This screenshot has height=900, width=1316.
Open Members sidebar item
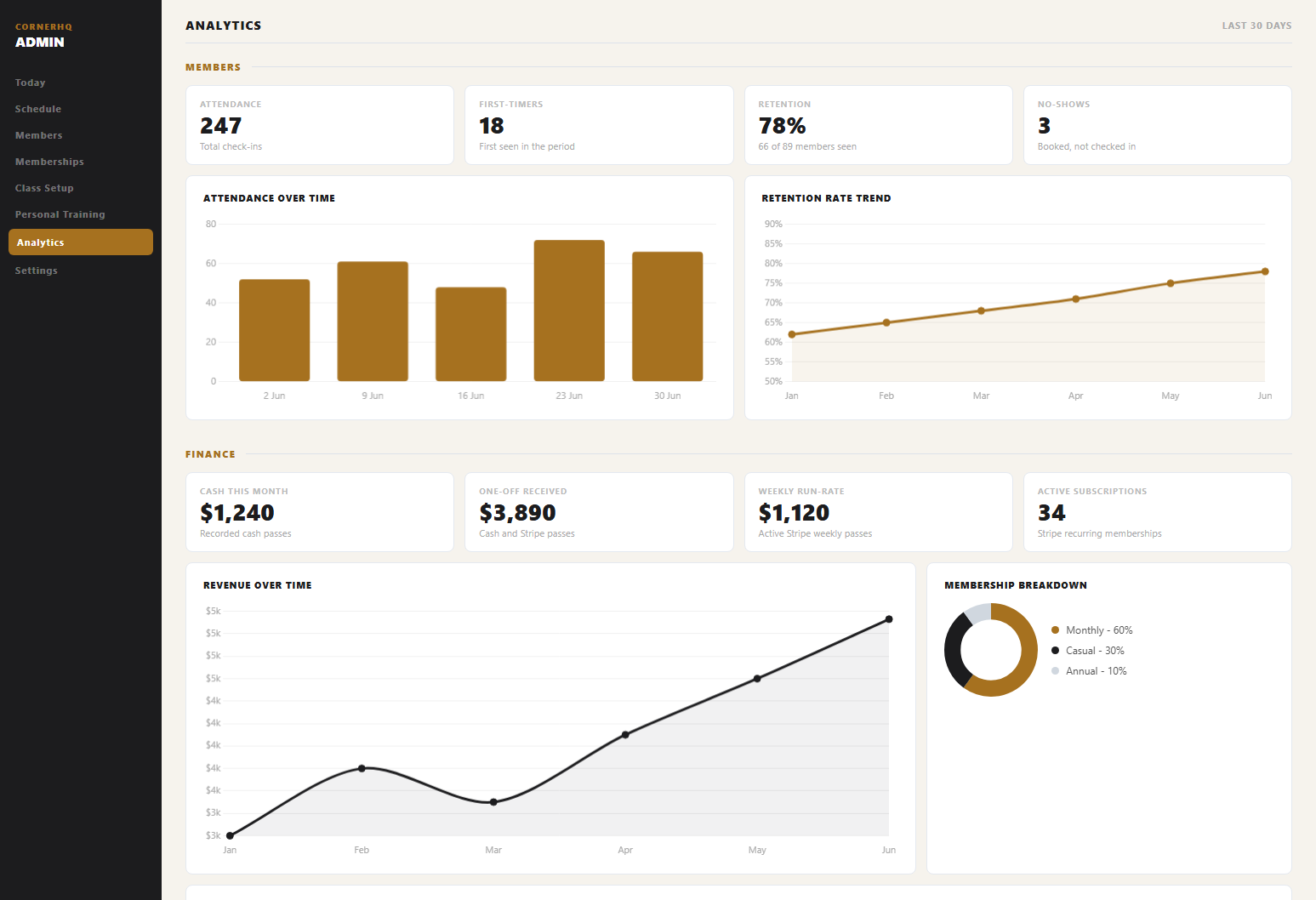[38, 135]
